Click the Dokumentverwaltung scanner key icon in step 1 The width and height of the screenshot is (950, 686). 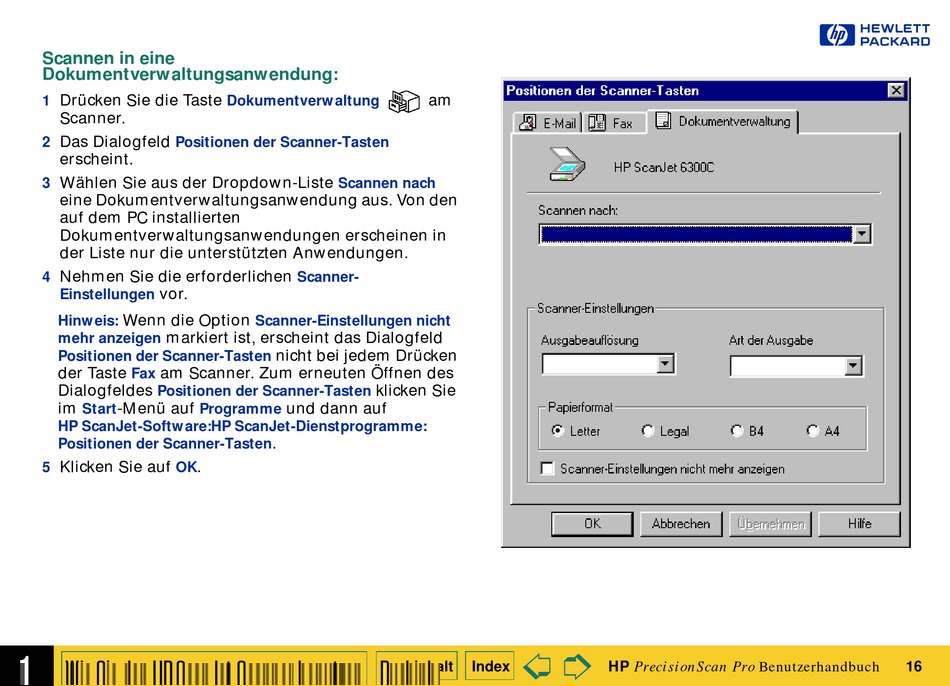[x=404, y=101]
